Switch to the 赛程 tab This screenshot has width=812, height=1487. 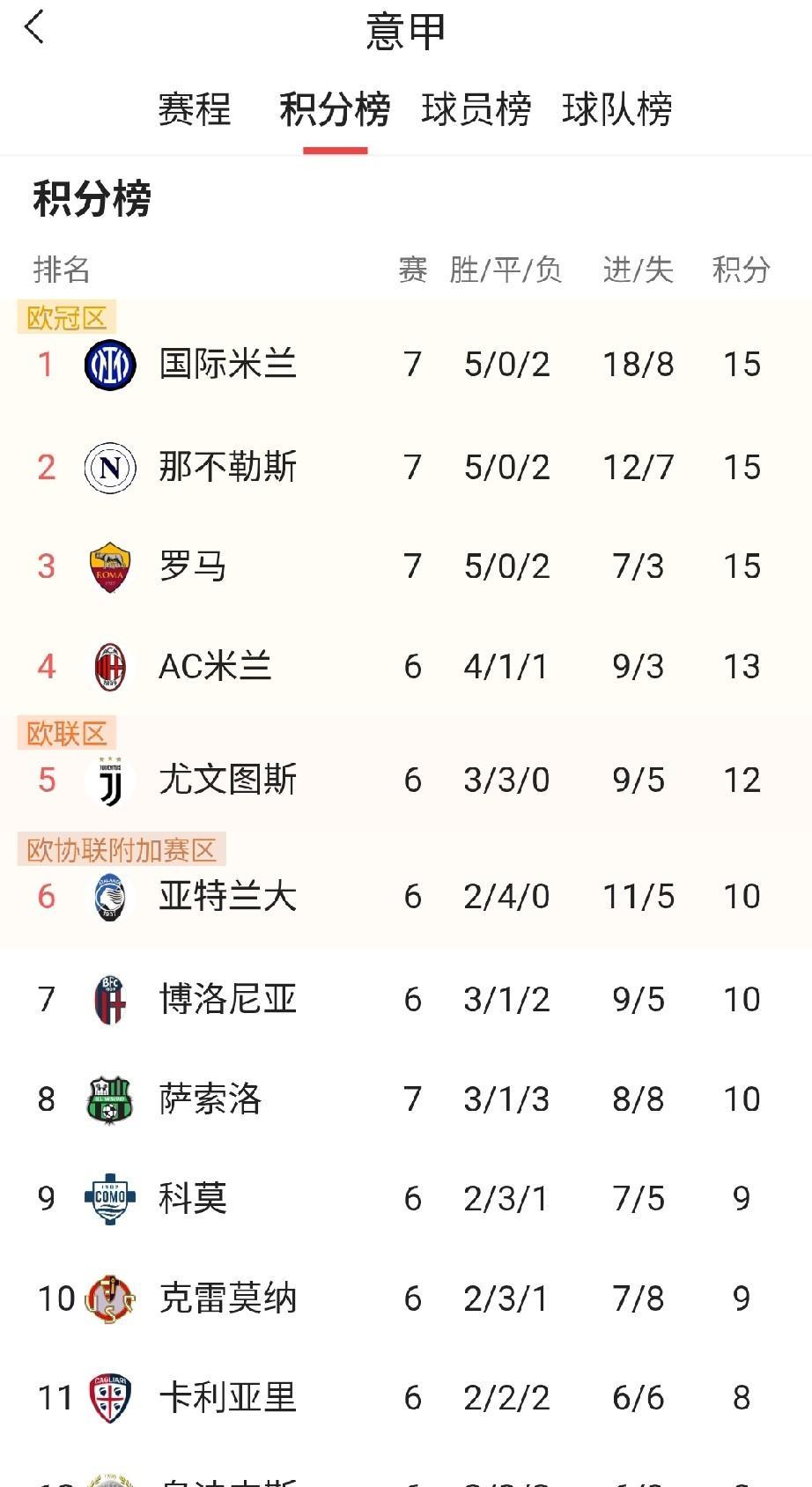coord(194,110)
